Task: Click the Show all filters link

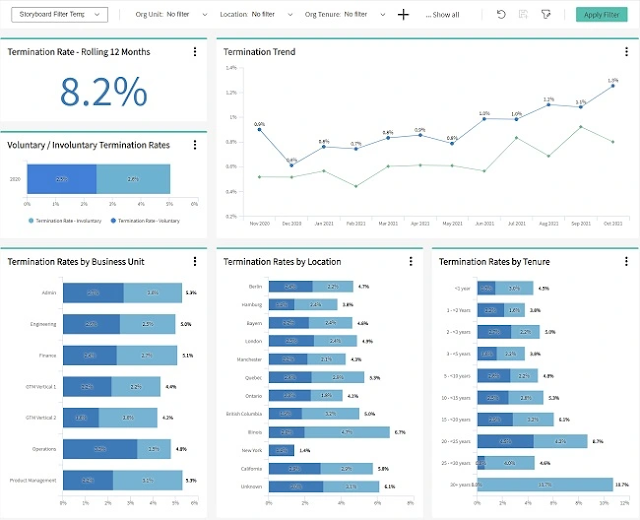Action: 442,15
